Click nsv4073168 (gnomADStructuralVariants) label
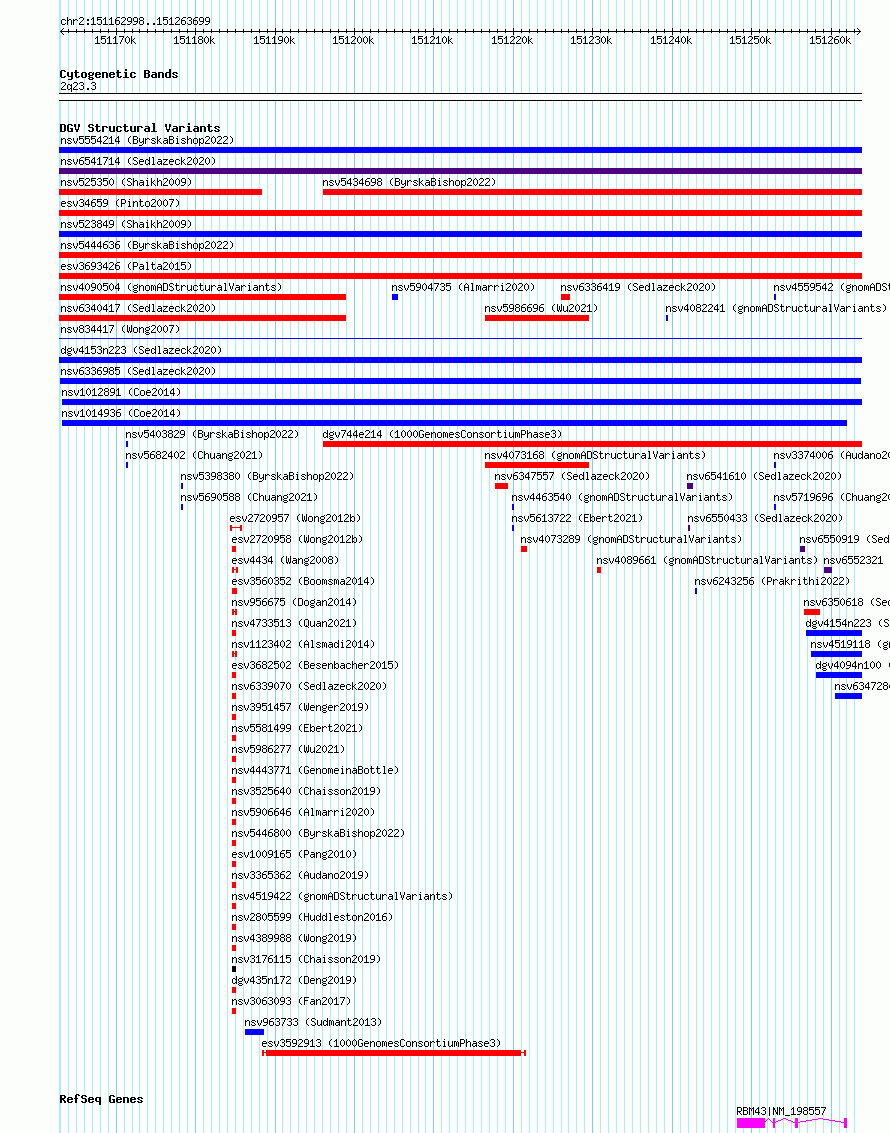 [595, 455]
